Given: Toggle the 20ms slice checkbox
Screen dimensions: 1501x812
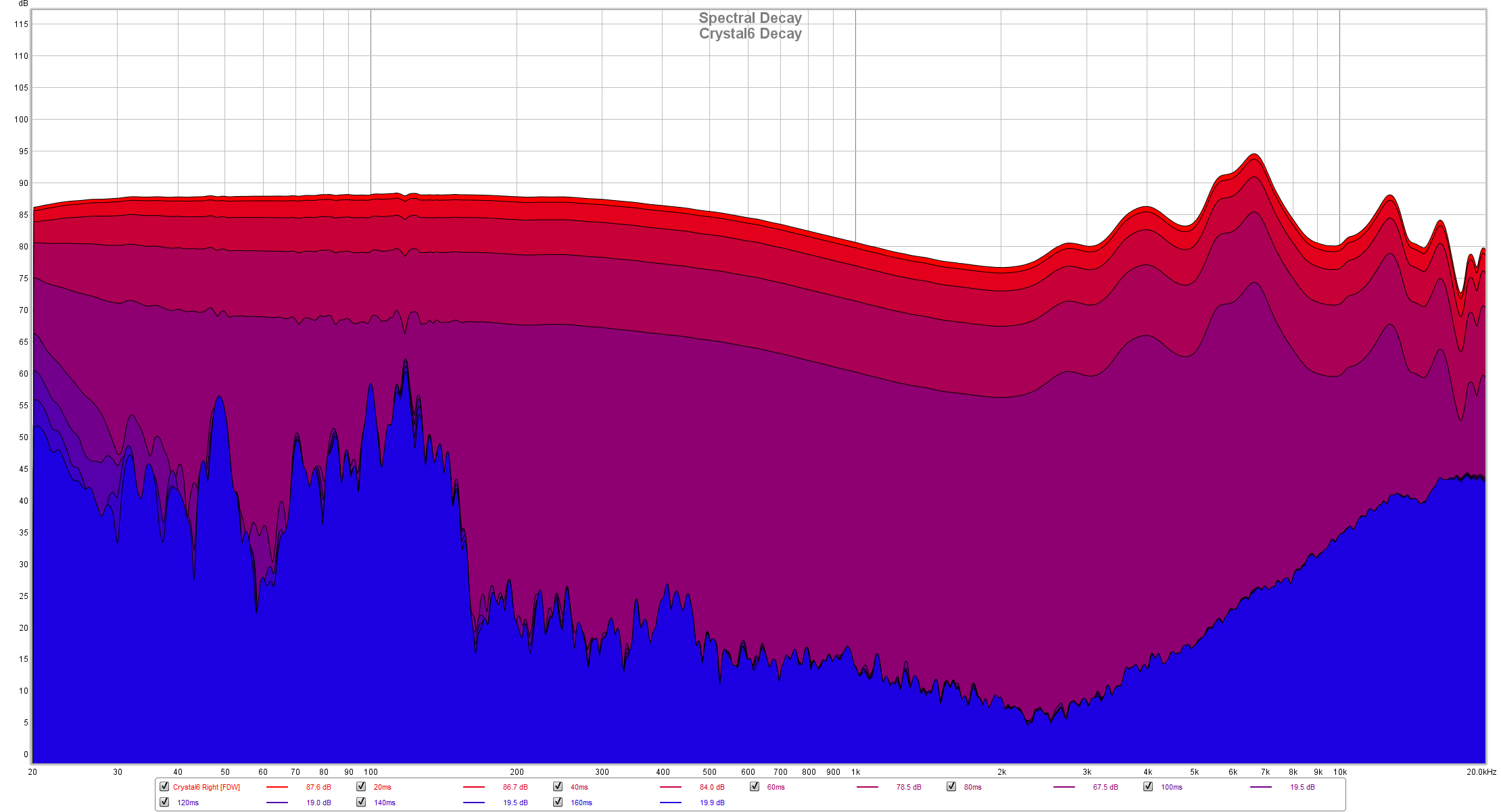Looking at the screenshot, I should [x=361, y=786].
